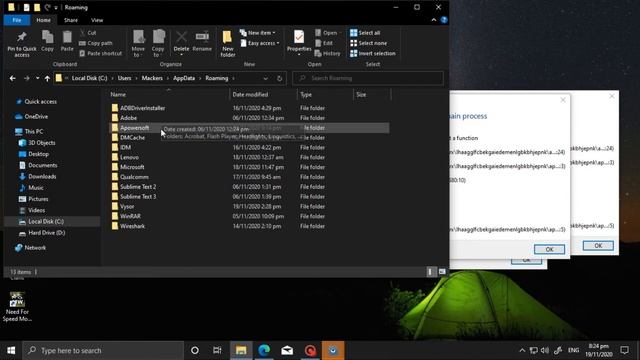Screen dimensions: 640x360
Task: Open Need For Speed desktop shortcut
Action: tap(17, 307)
